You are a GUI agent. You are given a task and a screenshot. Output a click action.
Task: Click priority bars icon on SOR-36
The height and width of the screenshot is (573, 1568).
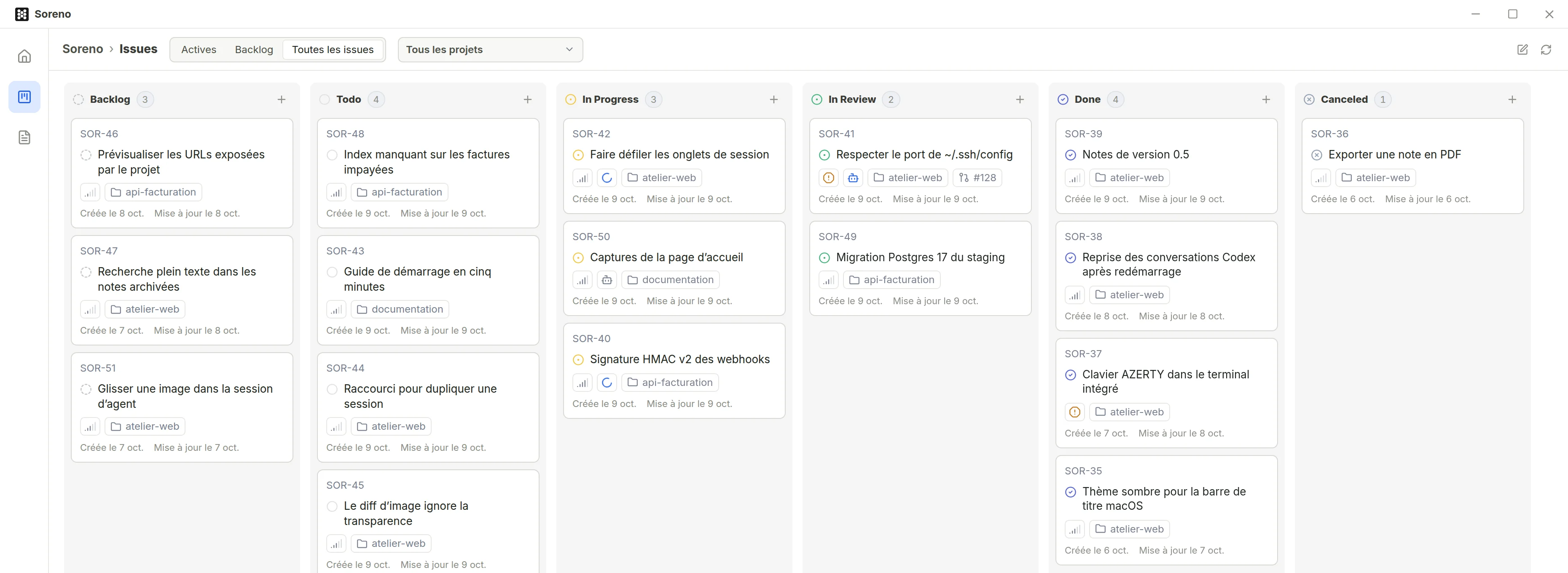(x=1321, y=178)
